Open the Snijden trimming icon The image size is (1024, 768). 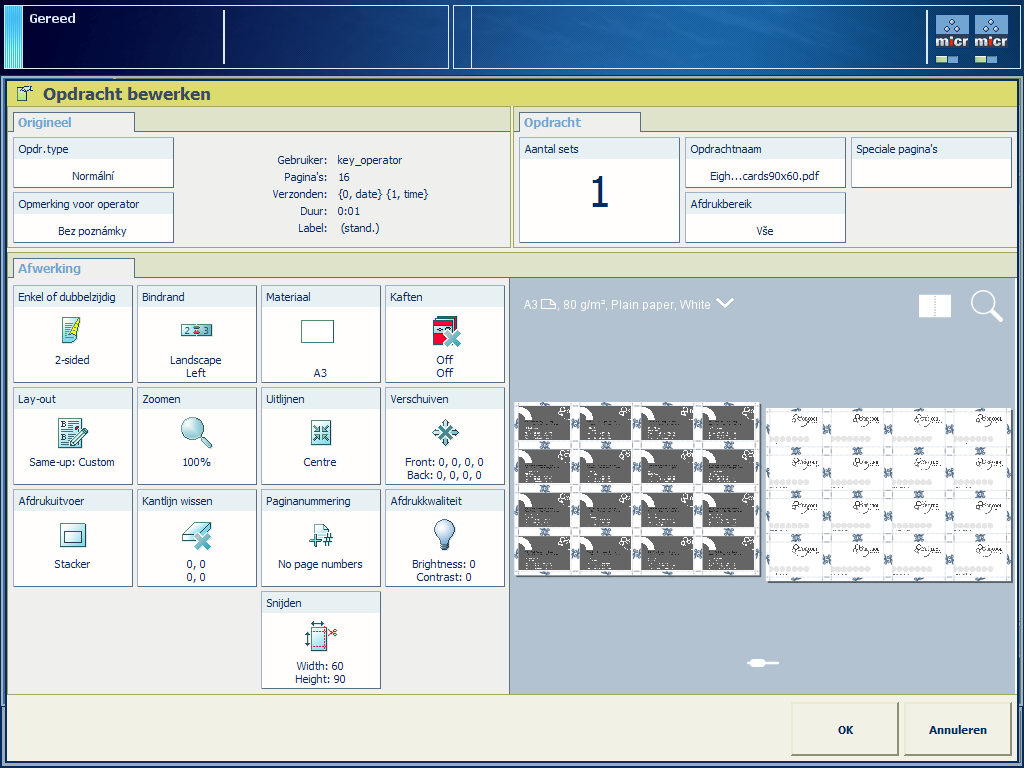point(320,637)
